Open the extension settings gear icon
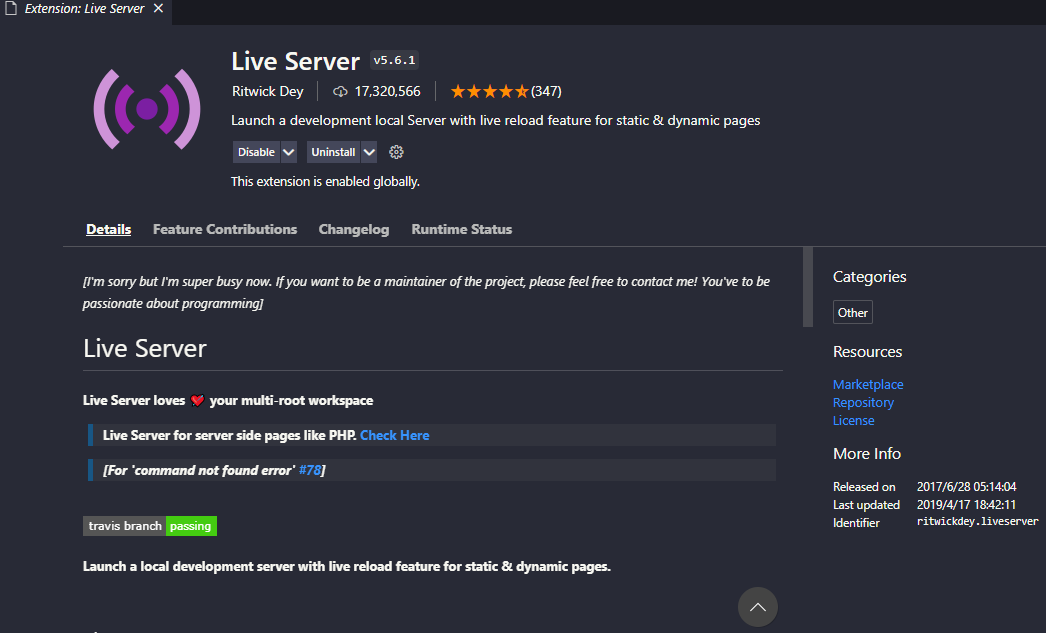The height and width of the screenshot is (633, 1046). click(x=396, y=152)
